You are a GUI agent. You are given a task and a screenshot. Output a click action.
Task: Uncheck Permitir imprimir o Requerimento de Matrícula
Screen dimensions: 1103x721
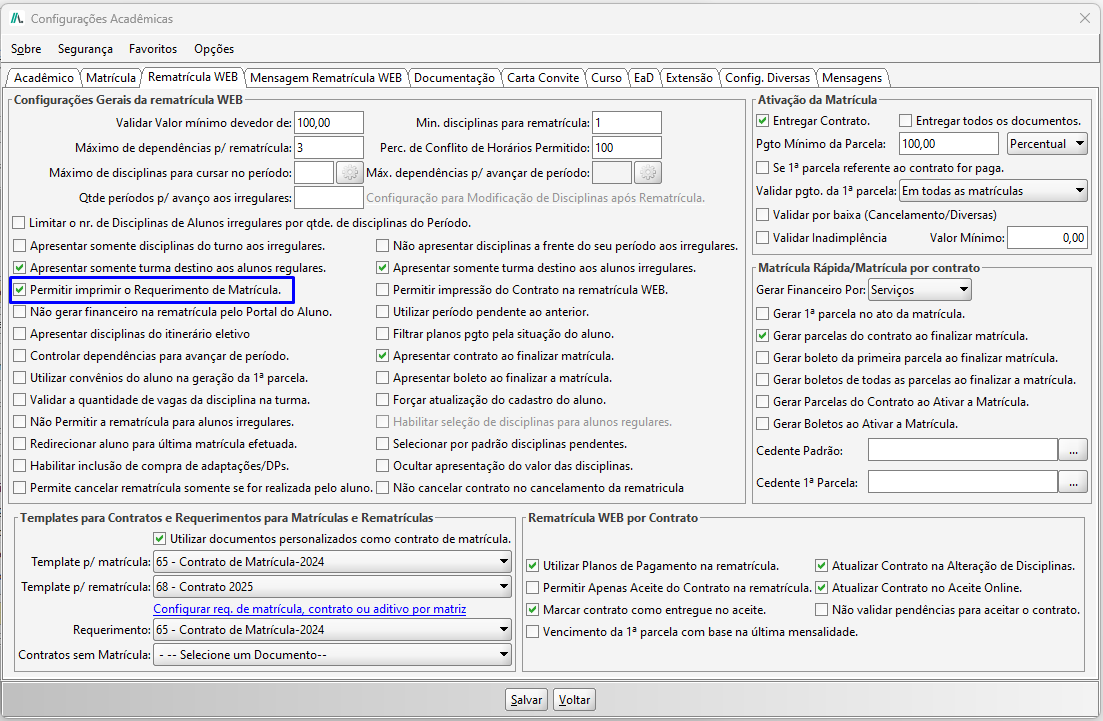click(20, 290)
